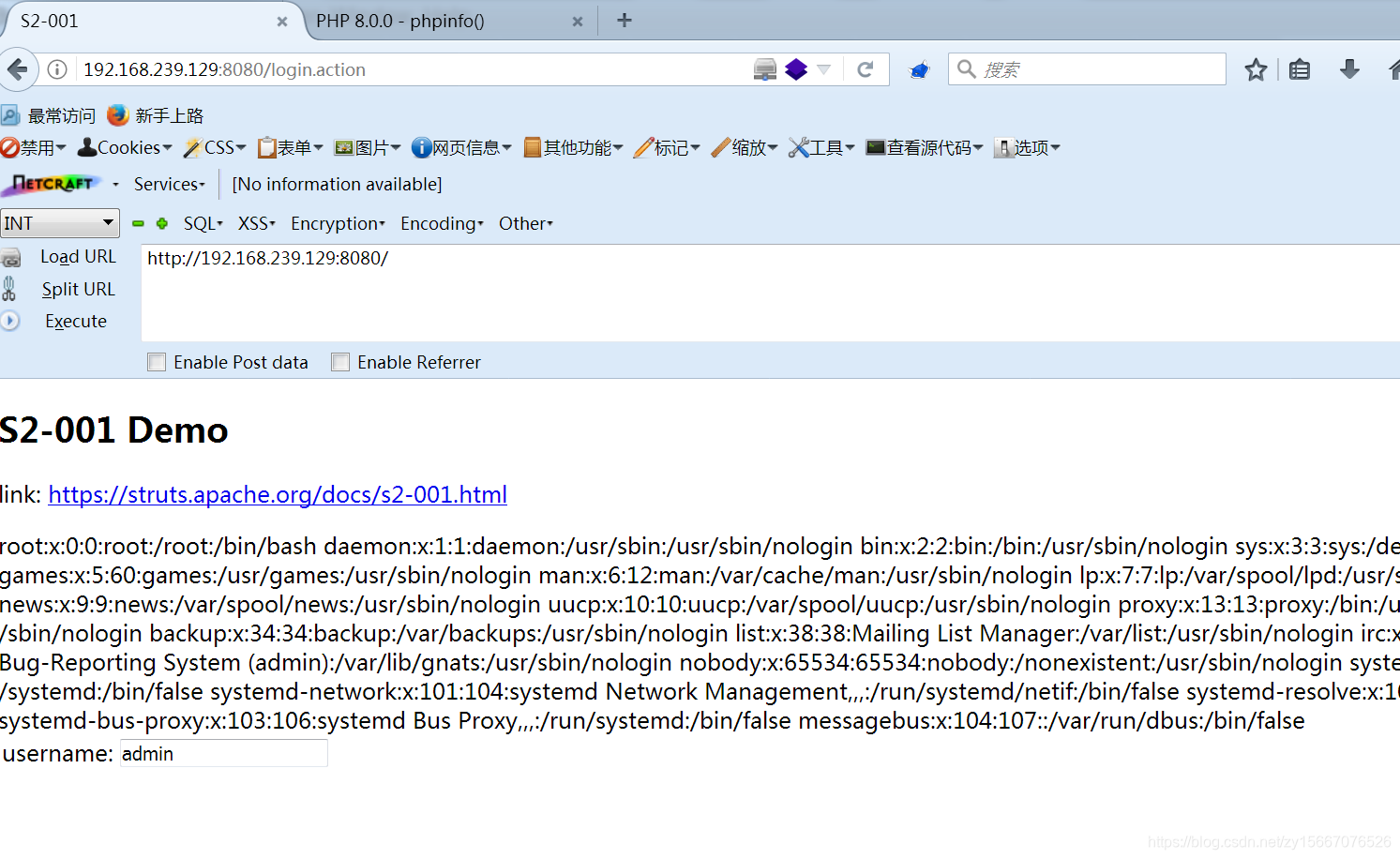Open the 表单 (Forms) menu
This screenshot has width=1400, height=859.
[291, 147]
